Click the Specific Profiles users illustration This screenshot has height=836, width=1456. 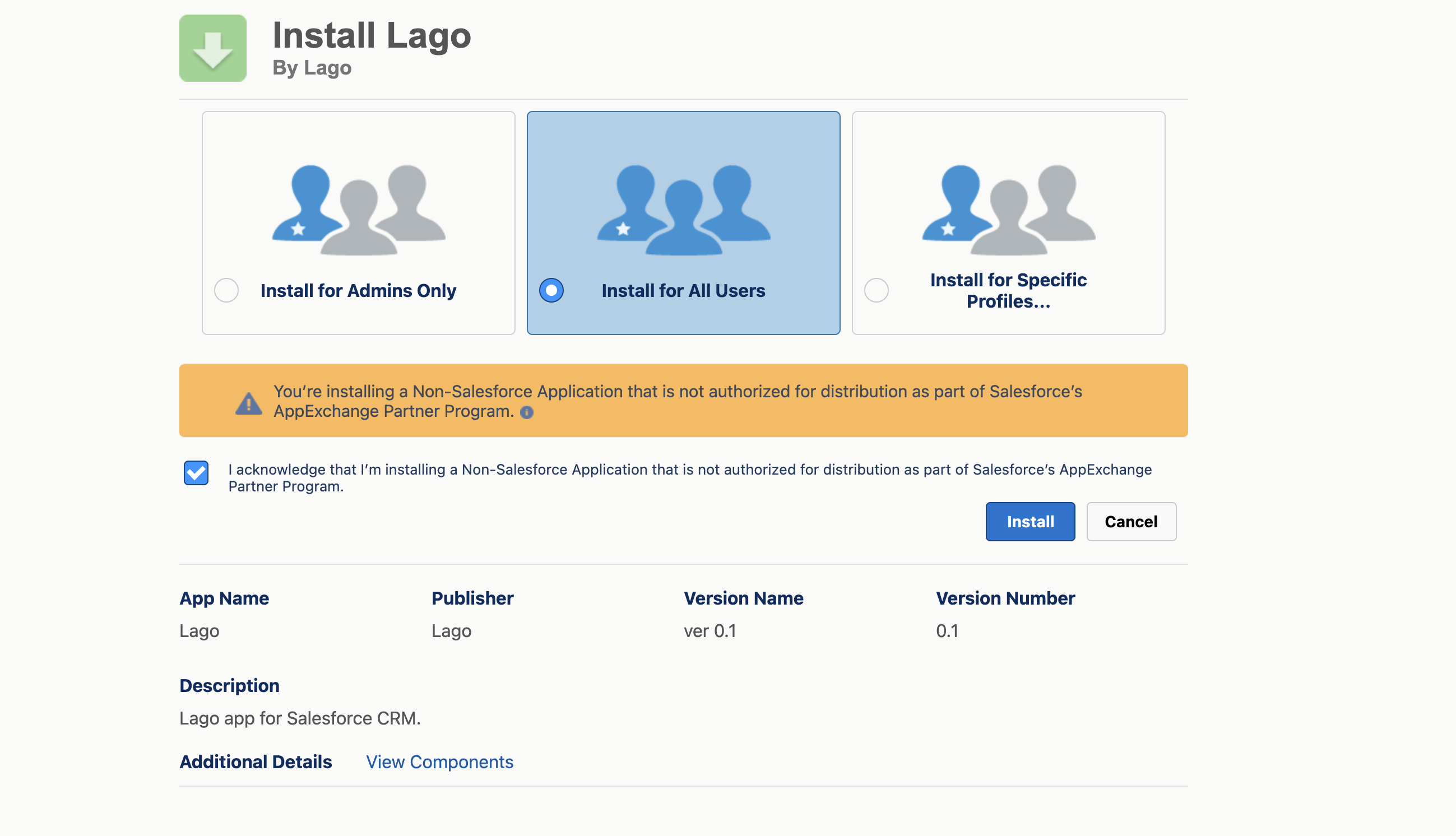tap(1008, 210)
